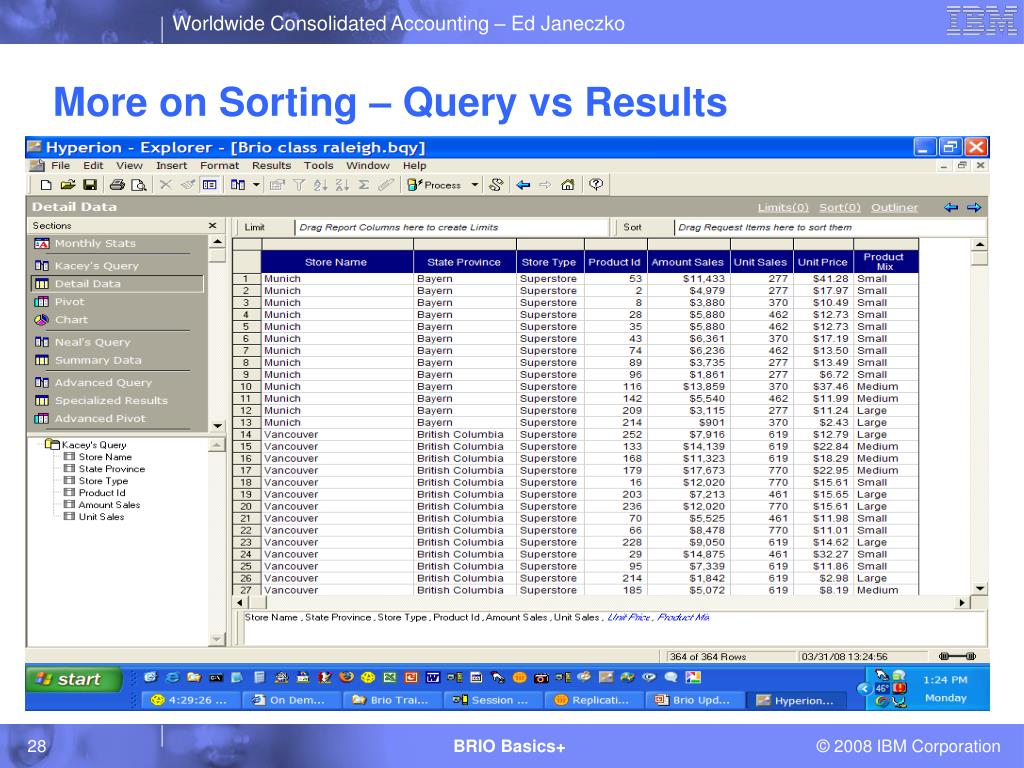
Task: Close the Sections pane with X
Action: click(x=212, y=225)
